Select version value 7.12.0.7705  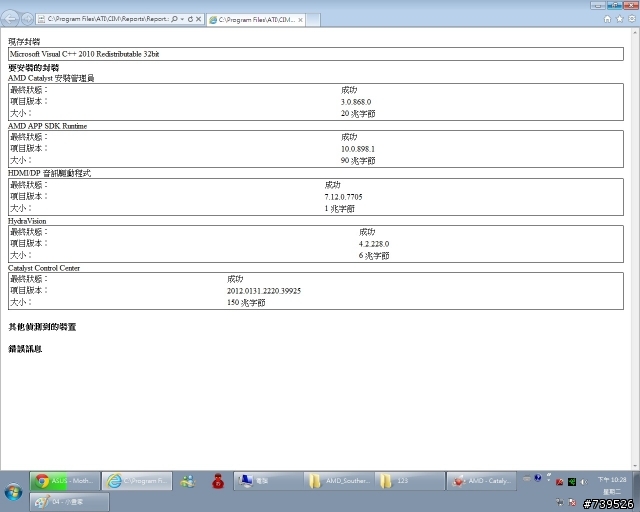click(343, 197)
